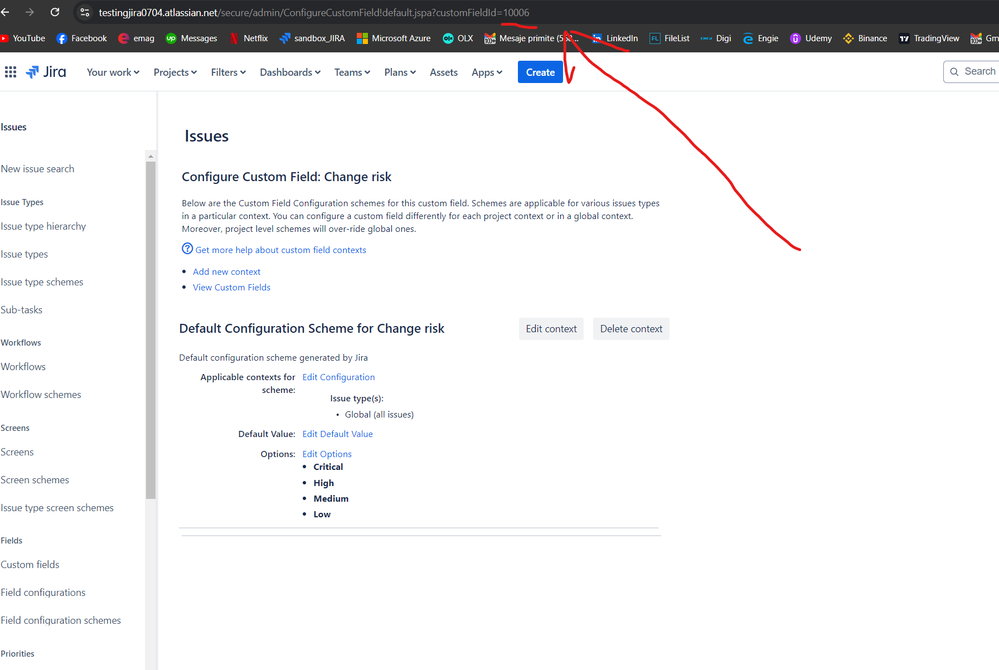
Task: Click the Search field
Action: click(x=971, y=71)
